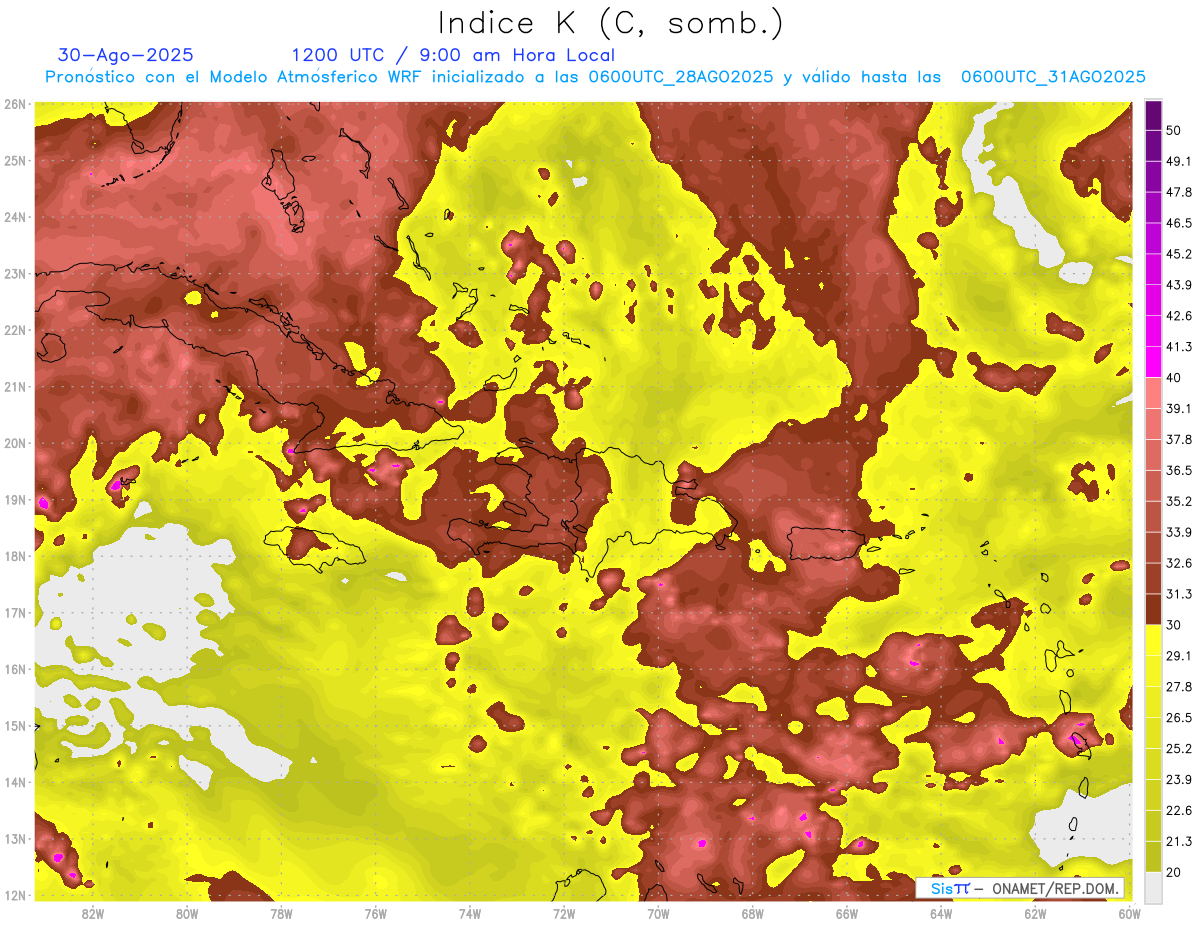Select the colorbar value 35.2
Image resolution: width=1200 pixels, height=927 pixels.
pyautogui.click(x=1178, y=501)
